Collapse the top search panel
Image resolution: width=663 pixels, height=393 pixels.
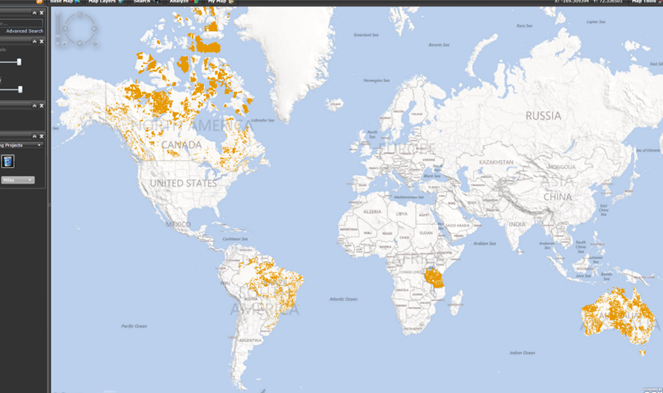tap(35, 13)
